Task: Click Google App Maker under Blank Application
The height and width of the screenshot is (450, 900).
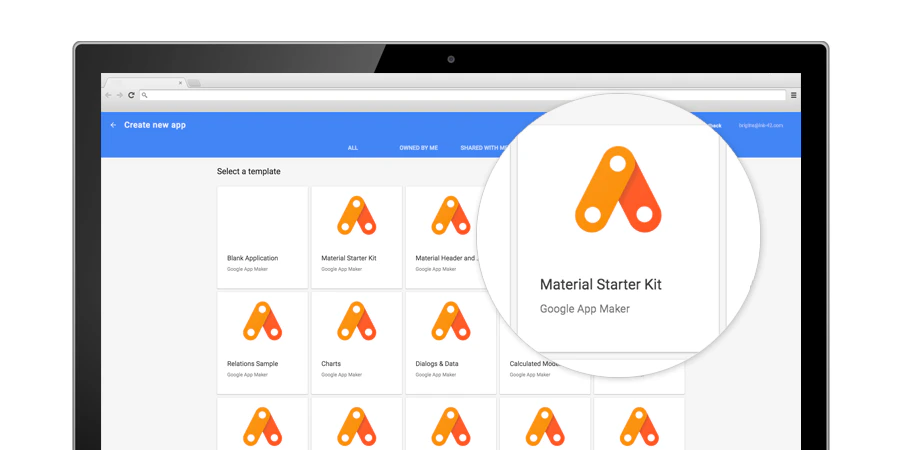Action: 247,269
